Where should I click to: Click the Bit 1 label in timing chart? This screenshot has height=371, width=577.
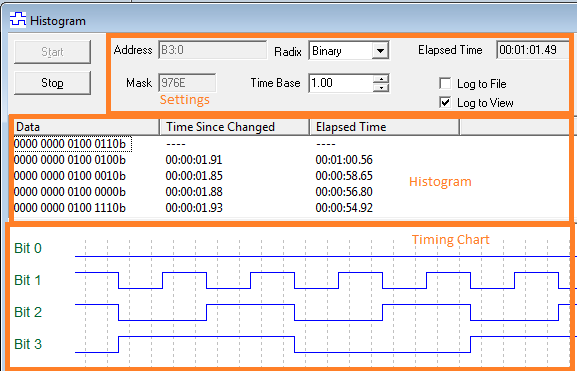click(x=28, y=280)
